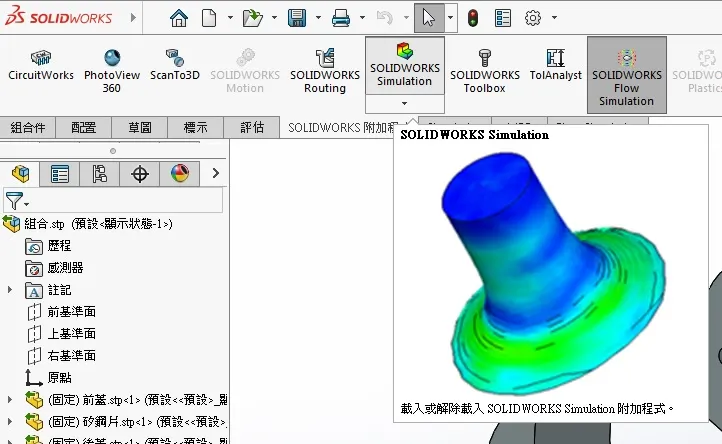Click the panel split handle dot
Image resolution: width=722 pixels, height=444 pixels.
pyautogui.click(x=113, y=151)
